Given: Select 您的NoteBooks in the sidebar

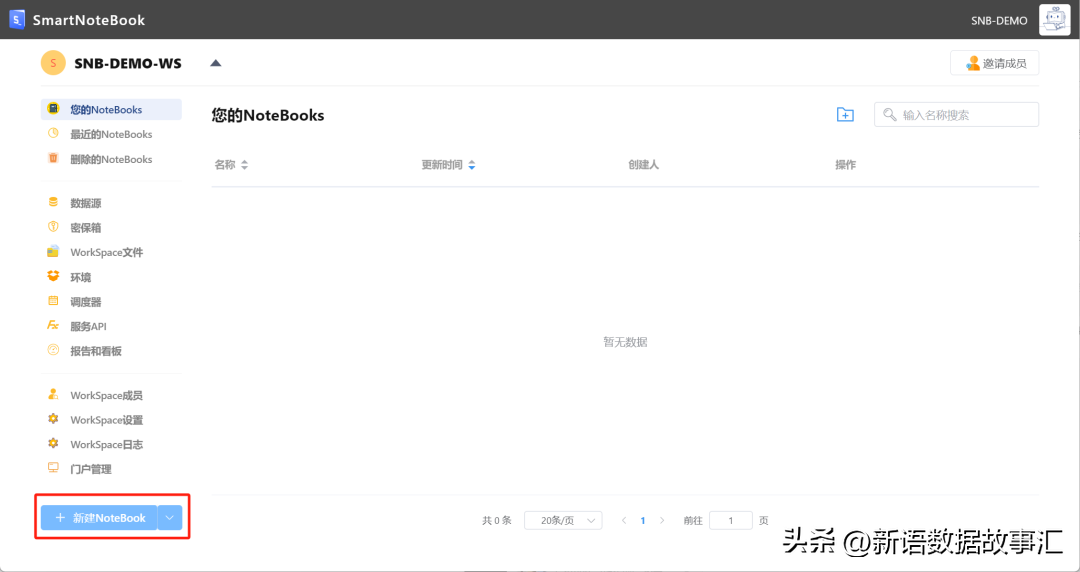Looking at the screenshot, I should pos(106,110).
